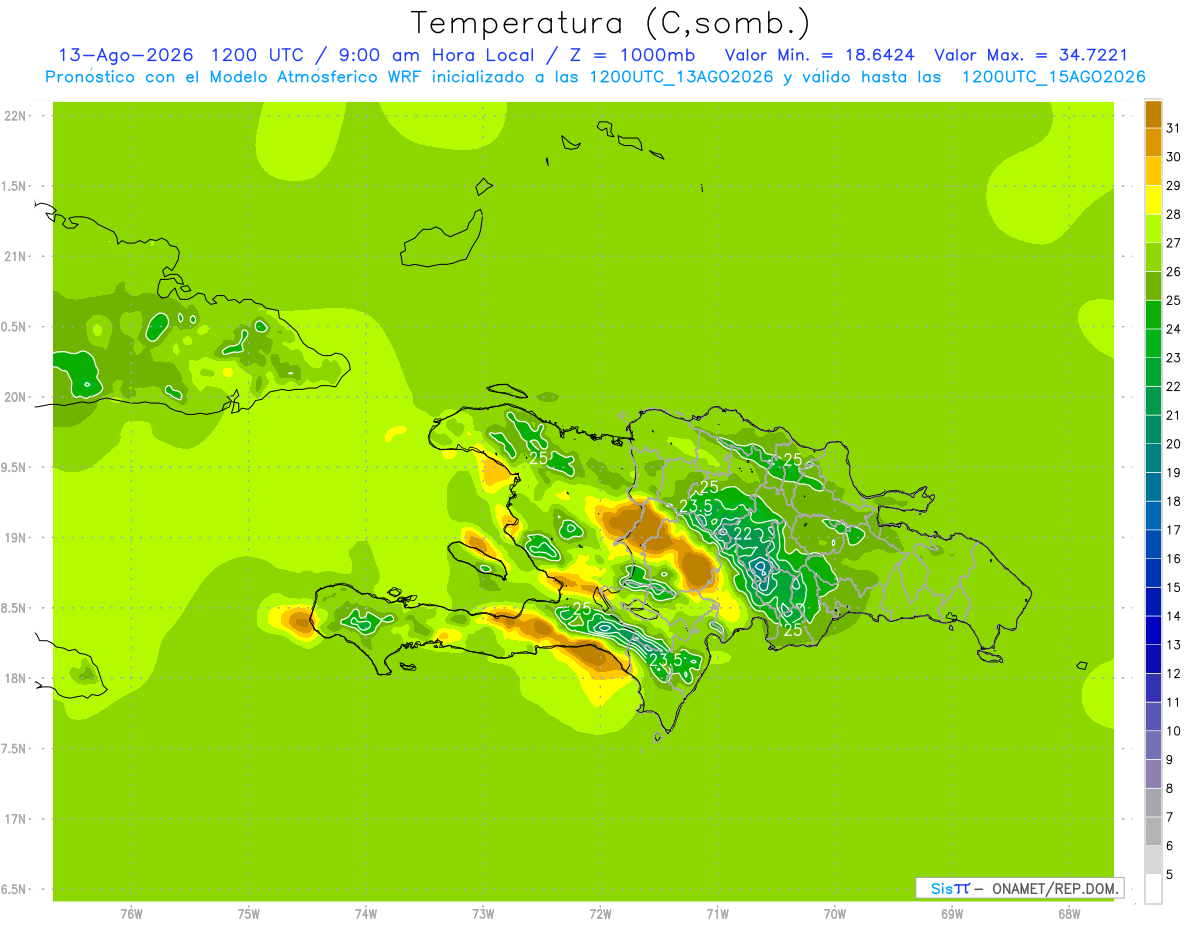Click the 76W longitude axis label
The image size is (1200, 927).
[131, 914]
